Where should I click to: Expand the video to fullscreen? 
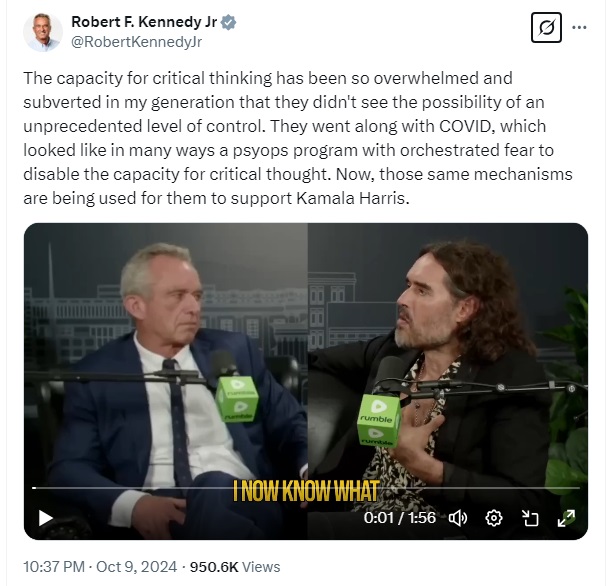(566, 518)
